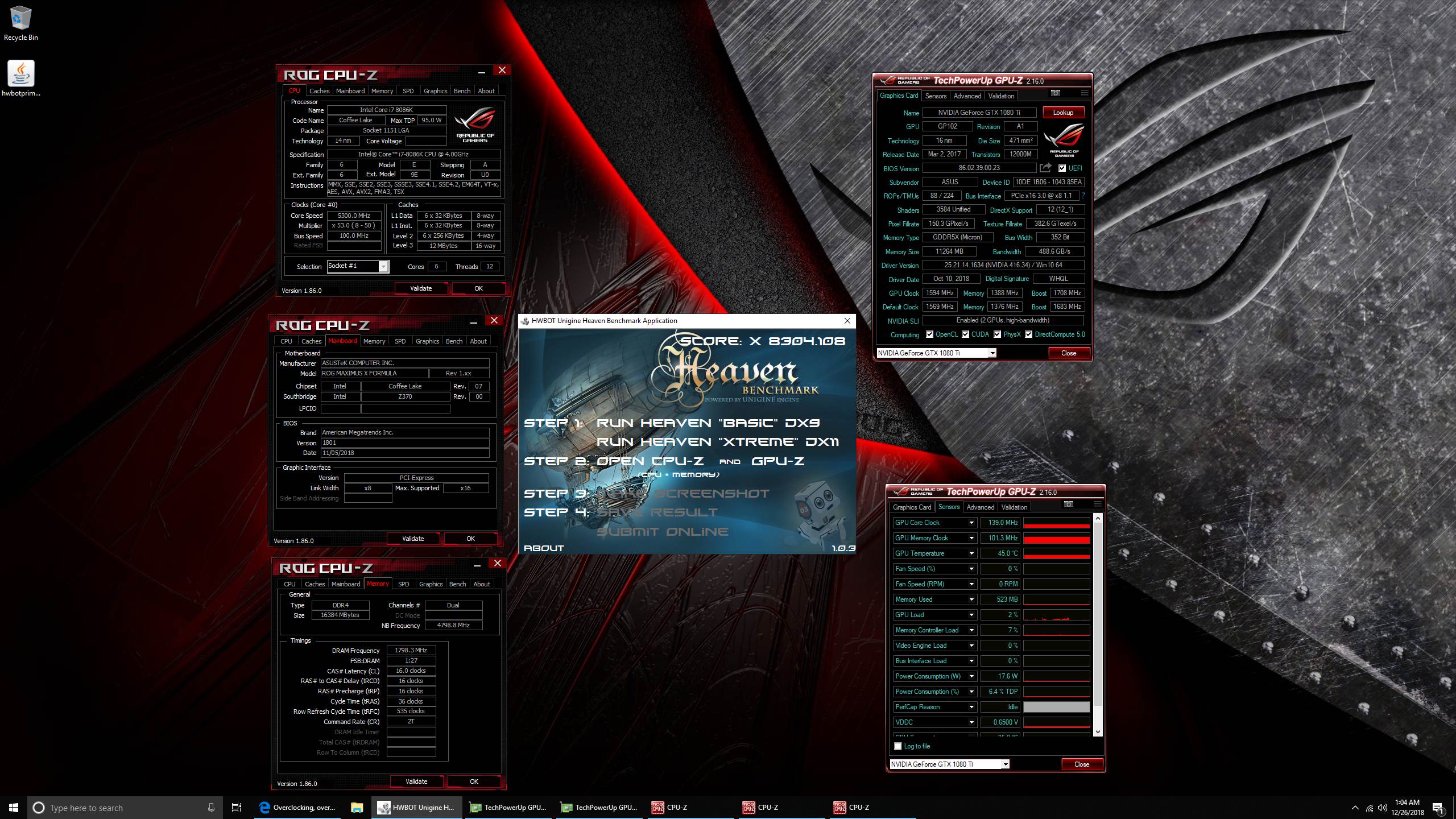
Task: Click the Run Heaven "Xtreme" DX11 link
Action: [x=718, y=442]
